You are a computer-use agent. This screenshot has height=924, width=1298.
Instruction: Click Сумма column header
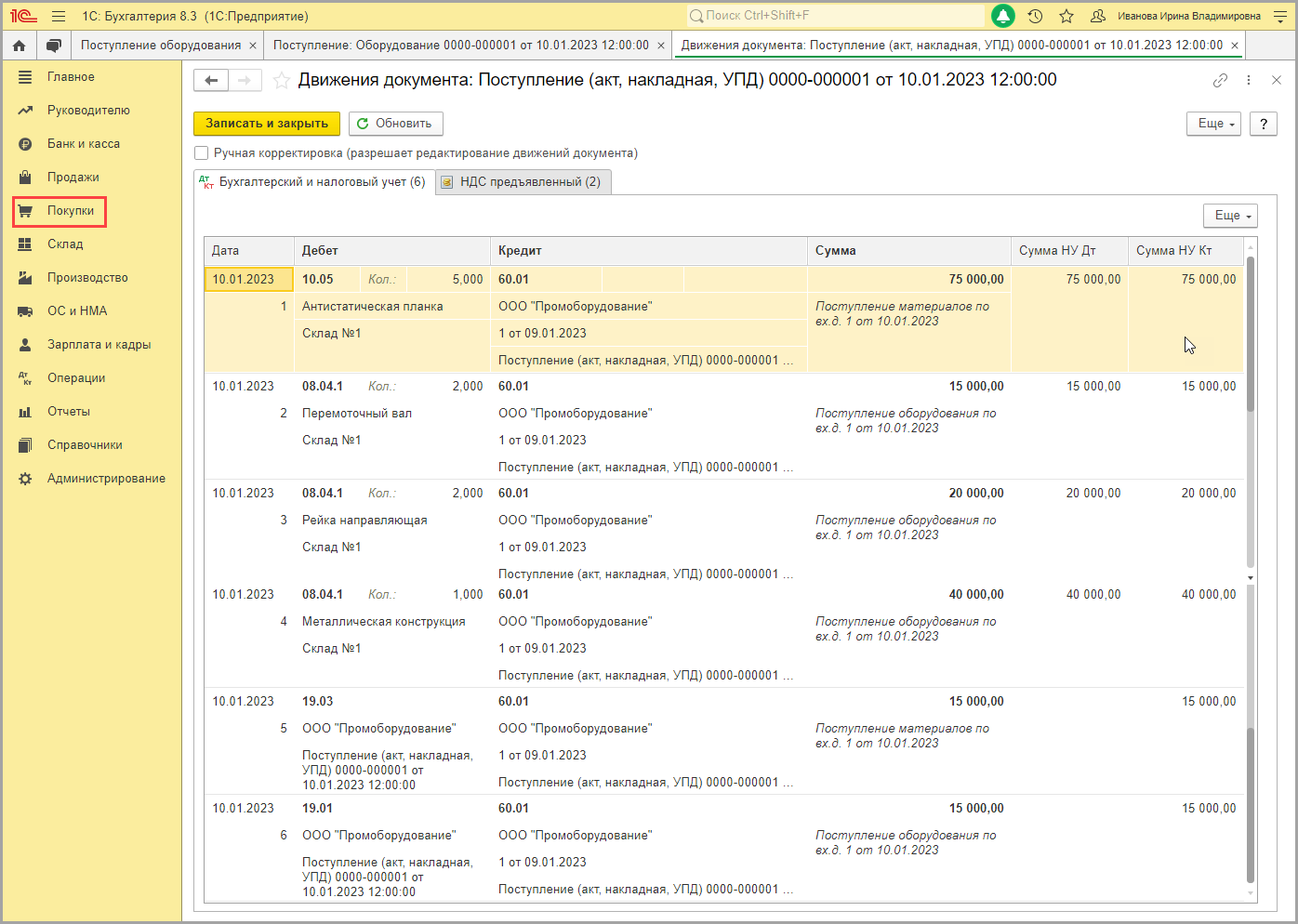pos(909,251)
